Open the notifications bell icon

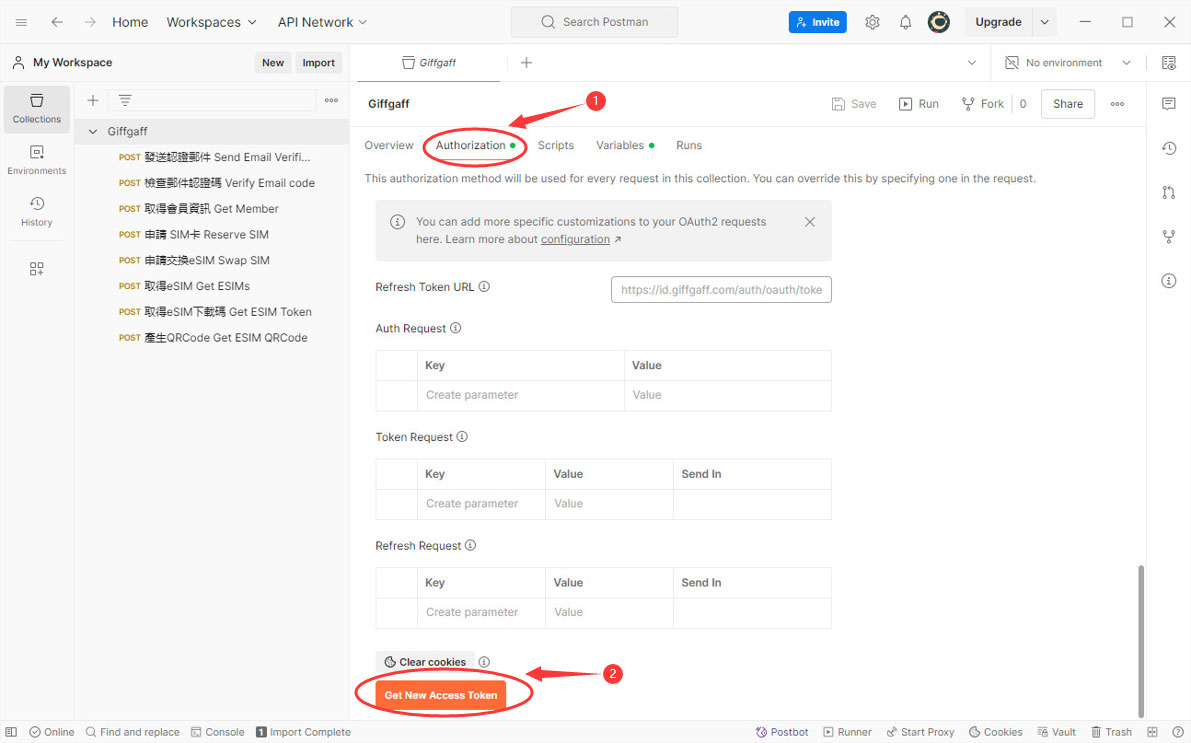click(905, 22)
